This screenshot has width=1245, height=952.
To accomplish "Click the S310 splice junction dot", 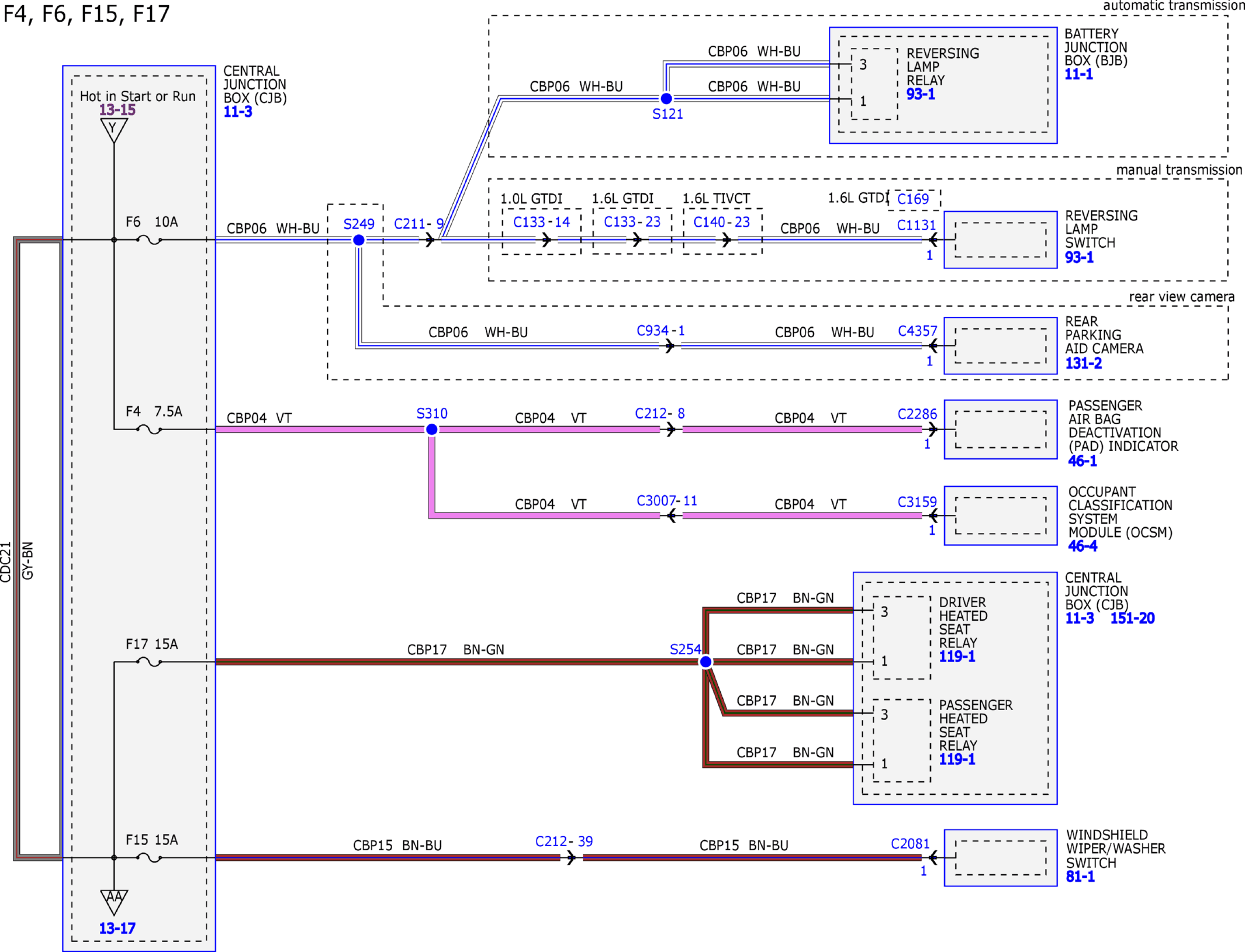I will (432, 430).
